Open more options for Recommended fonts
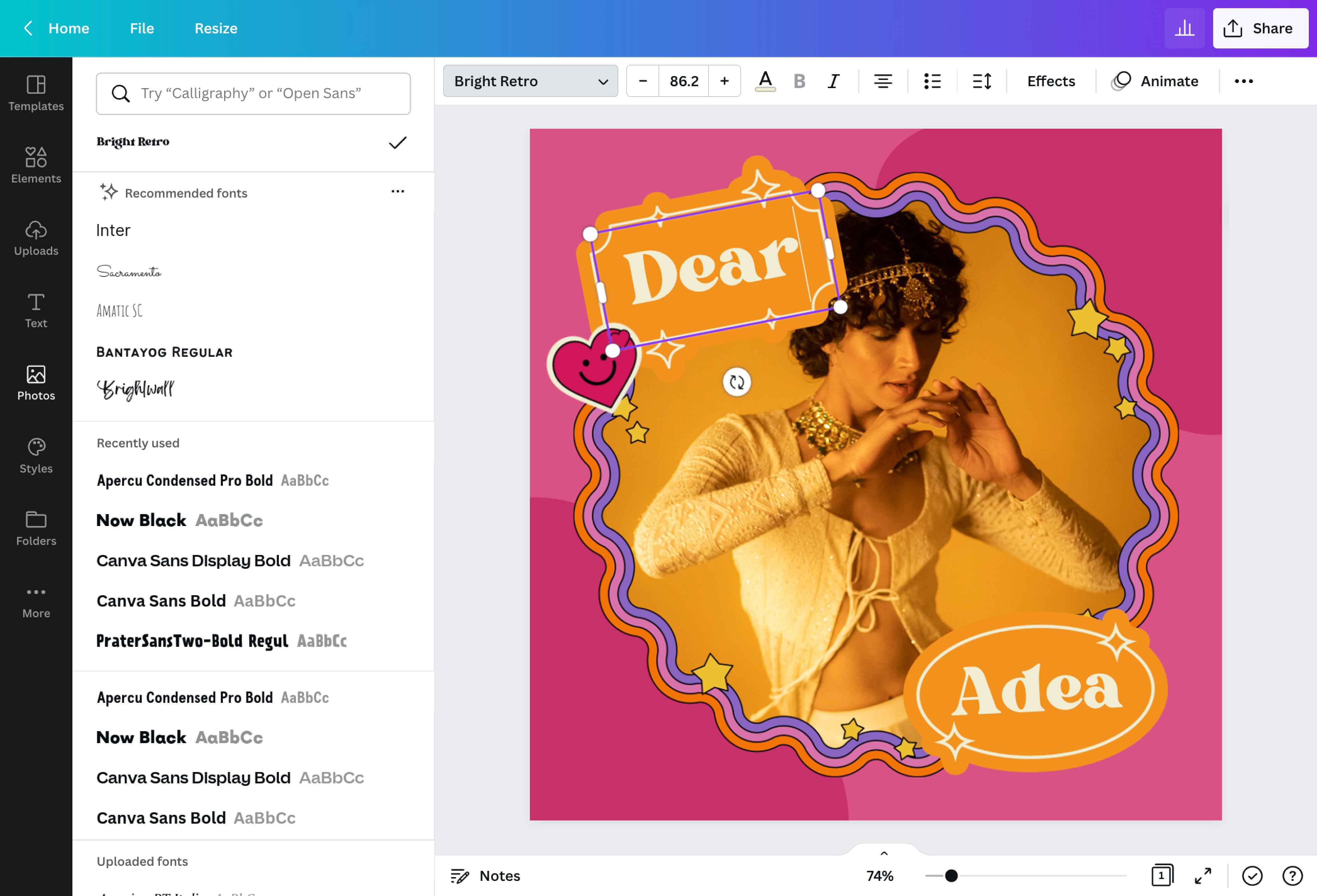This screenshot has height=896, width=1317. 397,192
